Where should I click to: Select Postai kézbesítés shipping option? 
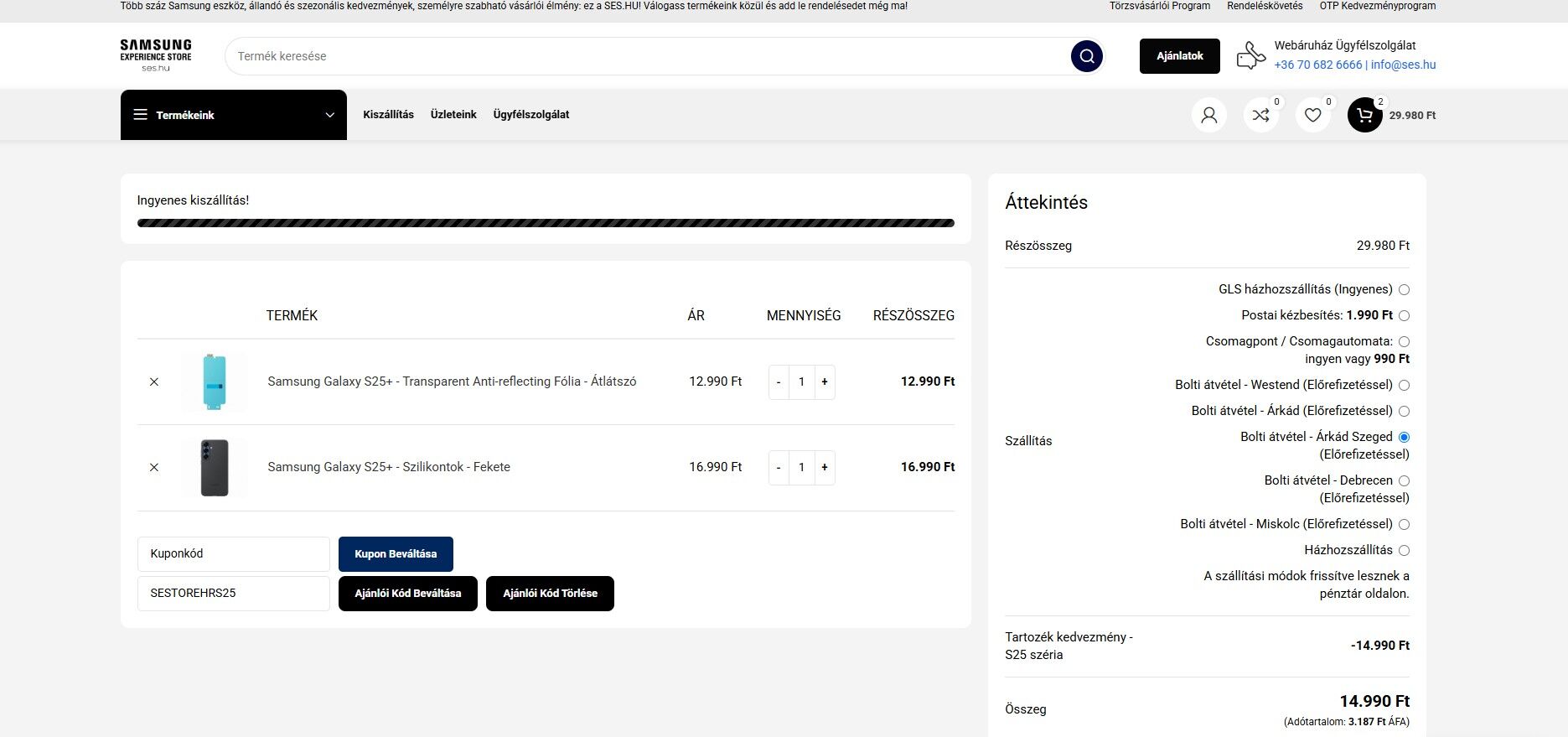point(1404,315)
